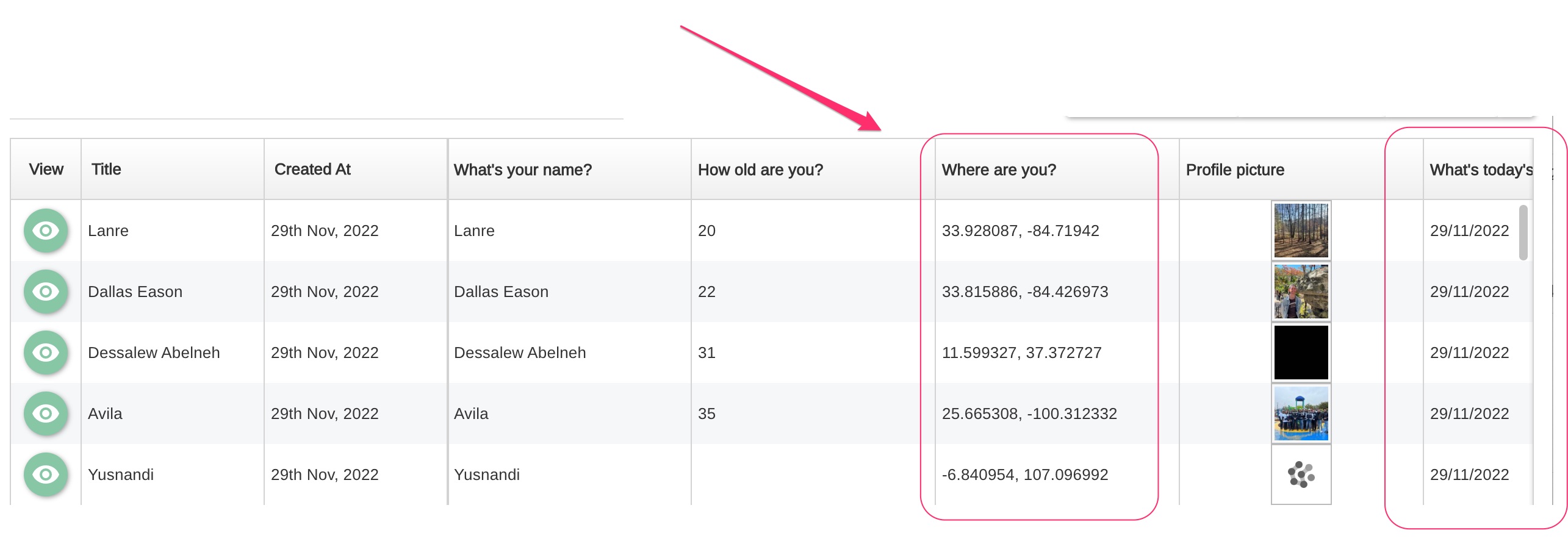Click the Profile picture column header

(x=1235, y=170)
